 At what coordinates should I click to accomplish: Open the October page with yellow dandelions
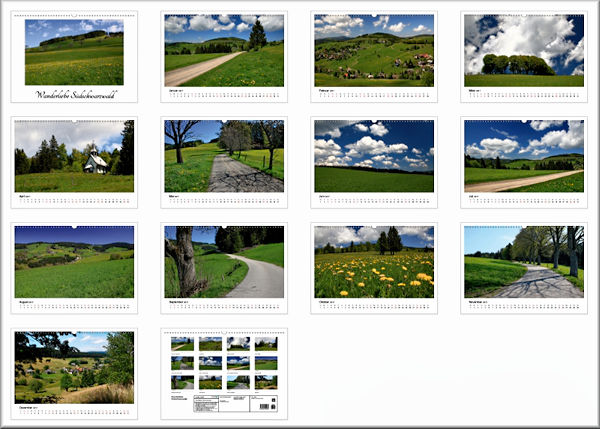tap(374, 261)
